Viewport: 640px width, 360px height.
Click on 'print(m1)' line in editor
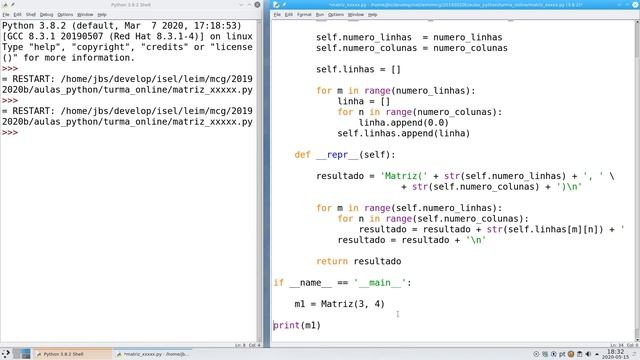pyautogui.click(x=297, y=325)
